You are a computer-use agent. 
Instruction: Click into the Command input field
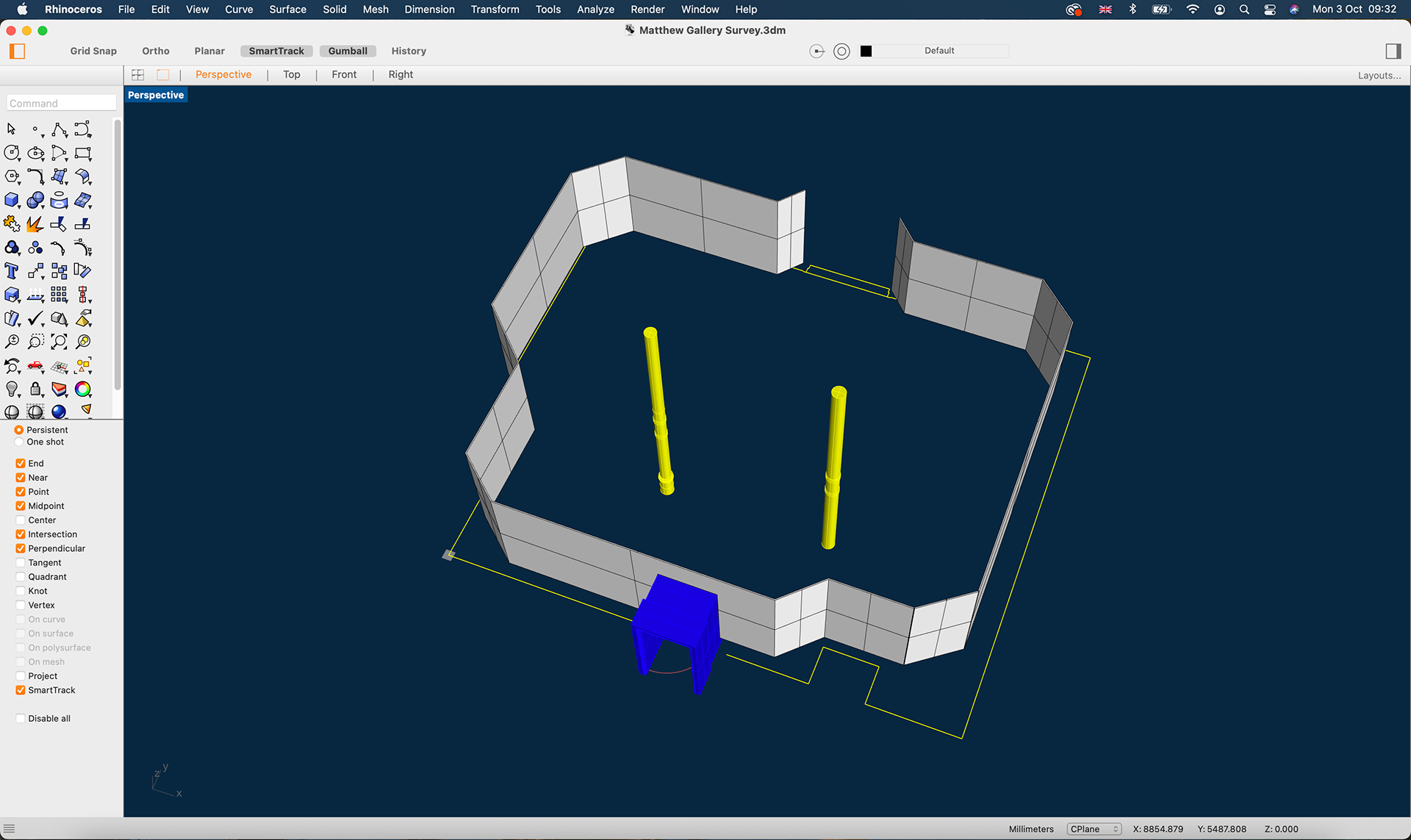point(62,103)
